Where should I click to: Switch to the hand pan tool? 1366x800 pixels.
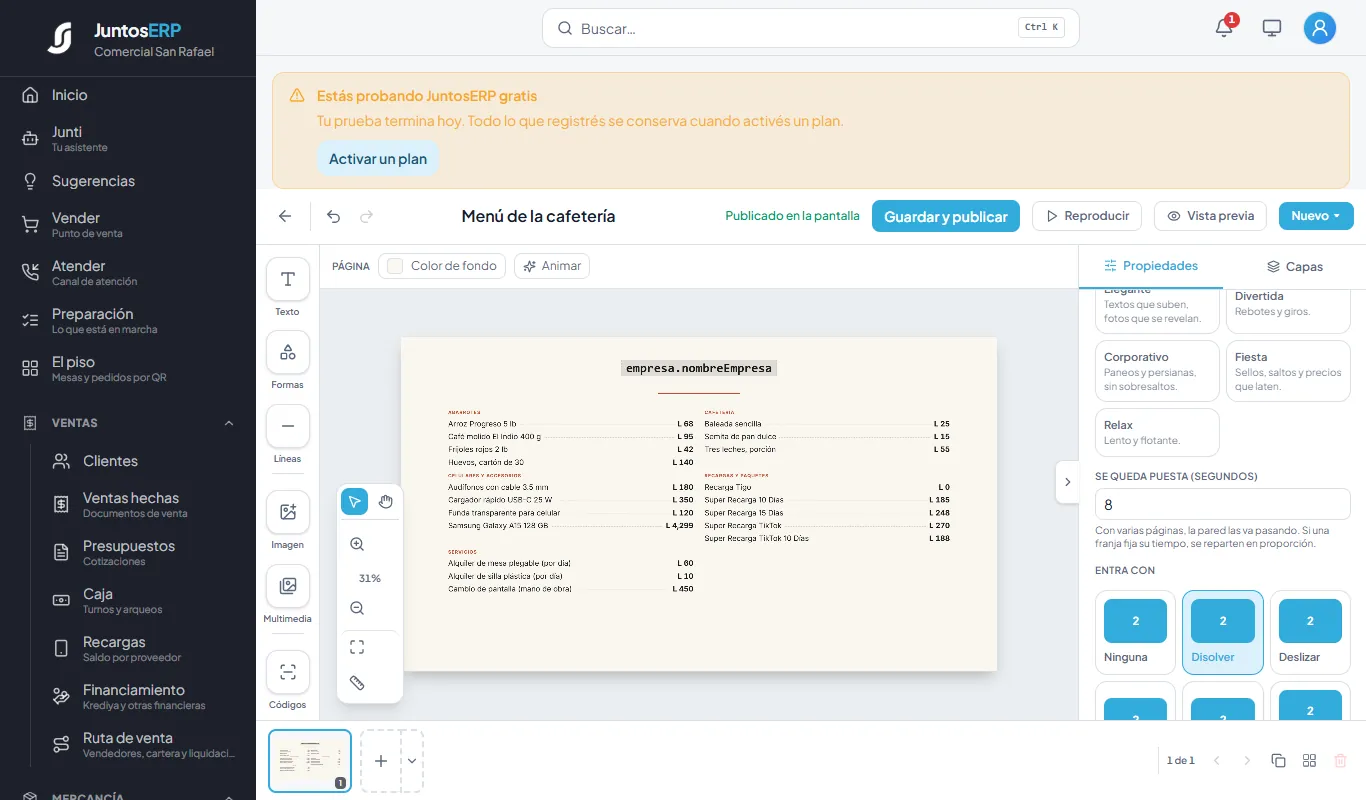point(386,501)
